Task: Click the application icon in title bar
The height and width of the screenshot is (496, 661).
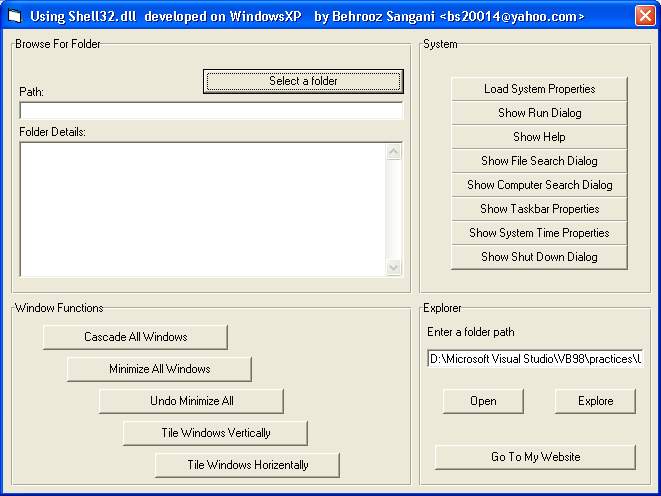Action: pyautogui.click(x=14, y=16)
